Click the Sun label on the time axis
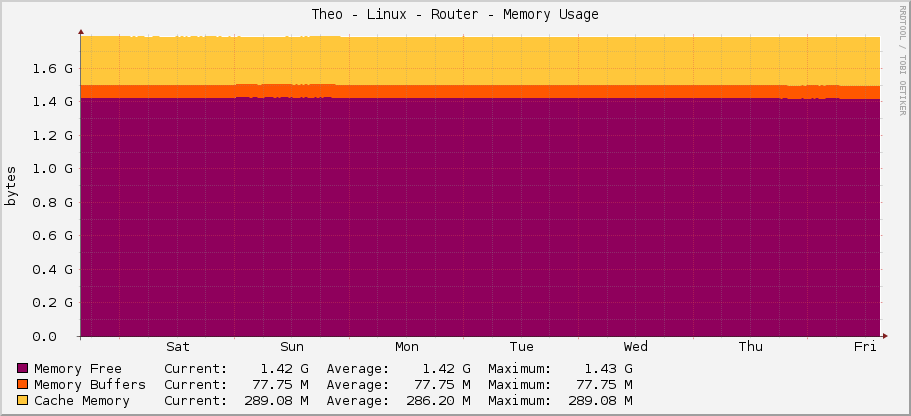Image resolution: width=911 pixels, height=416 pixels. [x=292, y=347]
